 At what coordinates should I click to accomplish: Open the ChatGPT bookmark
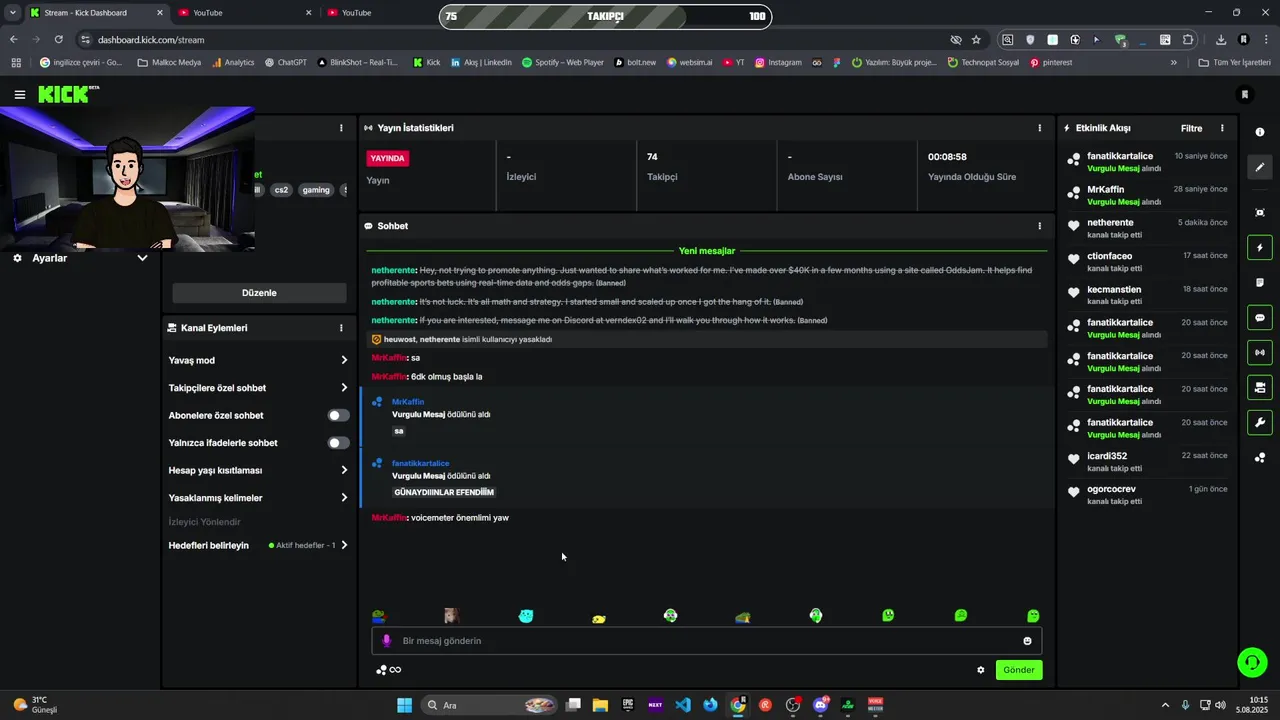(286, 62)
